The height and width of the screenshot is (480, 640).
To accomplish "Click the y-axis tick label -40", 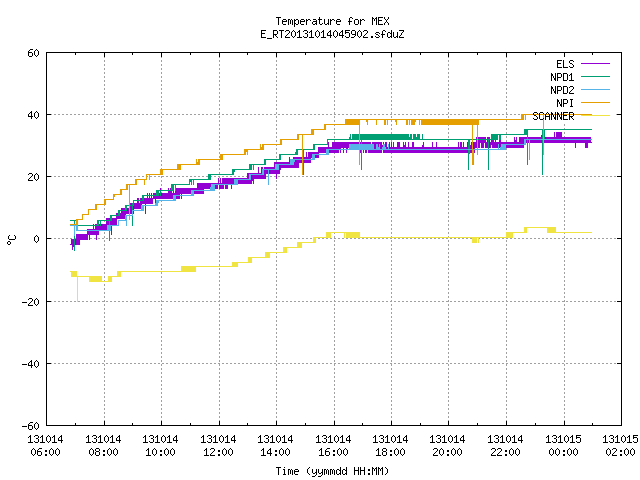I will 31,364.
